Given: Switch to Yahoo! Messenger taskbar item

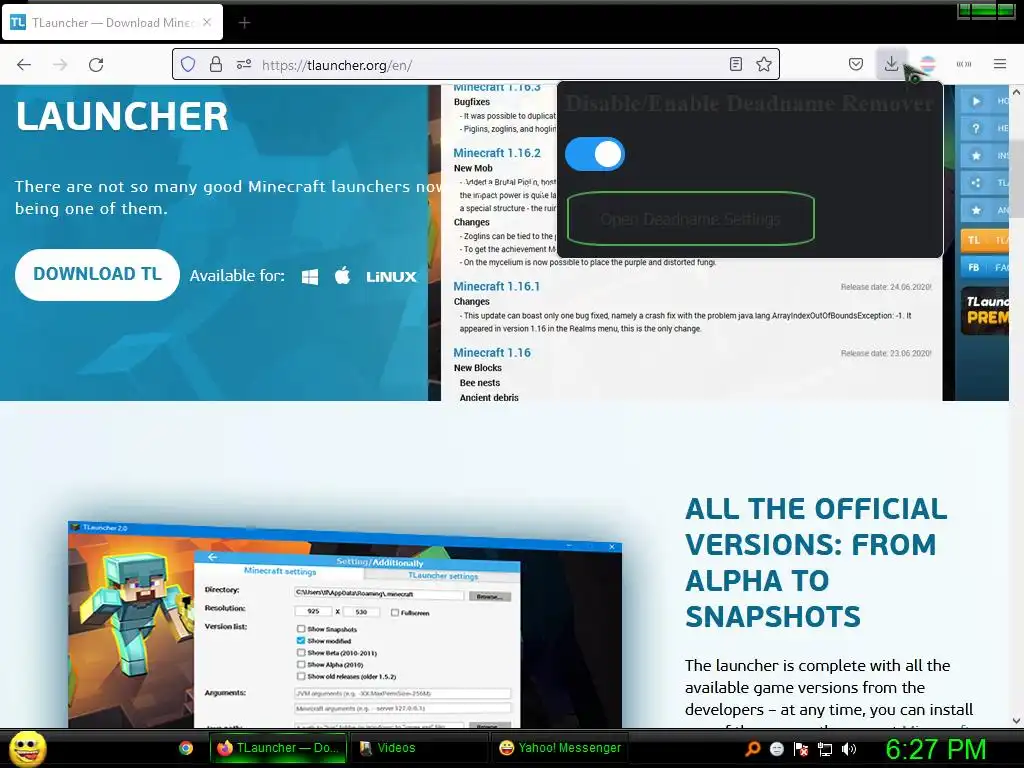Looking at the screenshot, I should pos(560,748).
